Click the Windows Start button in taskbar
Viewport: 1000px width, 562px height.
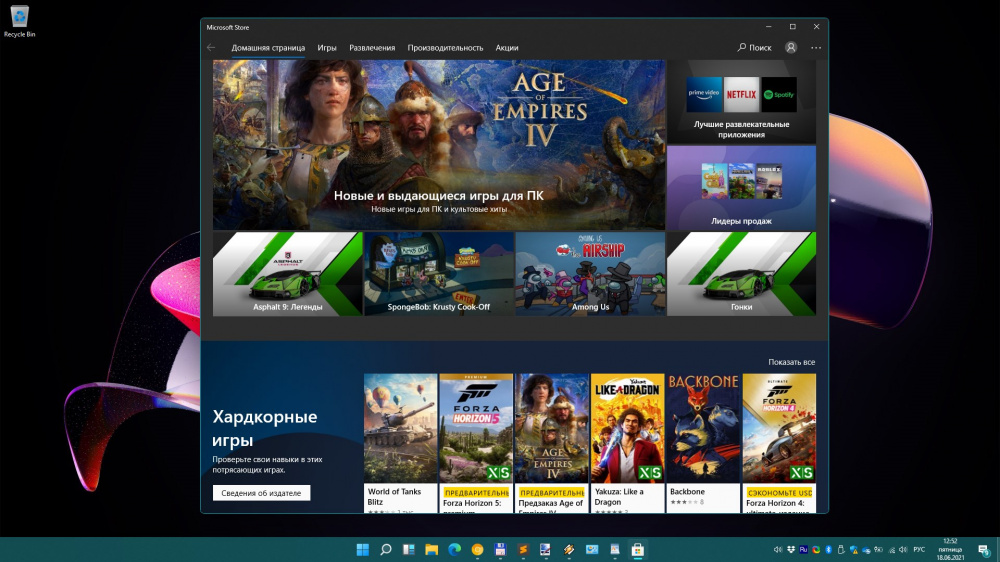pos(362,550)
